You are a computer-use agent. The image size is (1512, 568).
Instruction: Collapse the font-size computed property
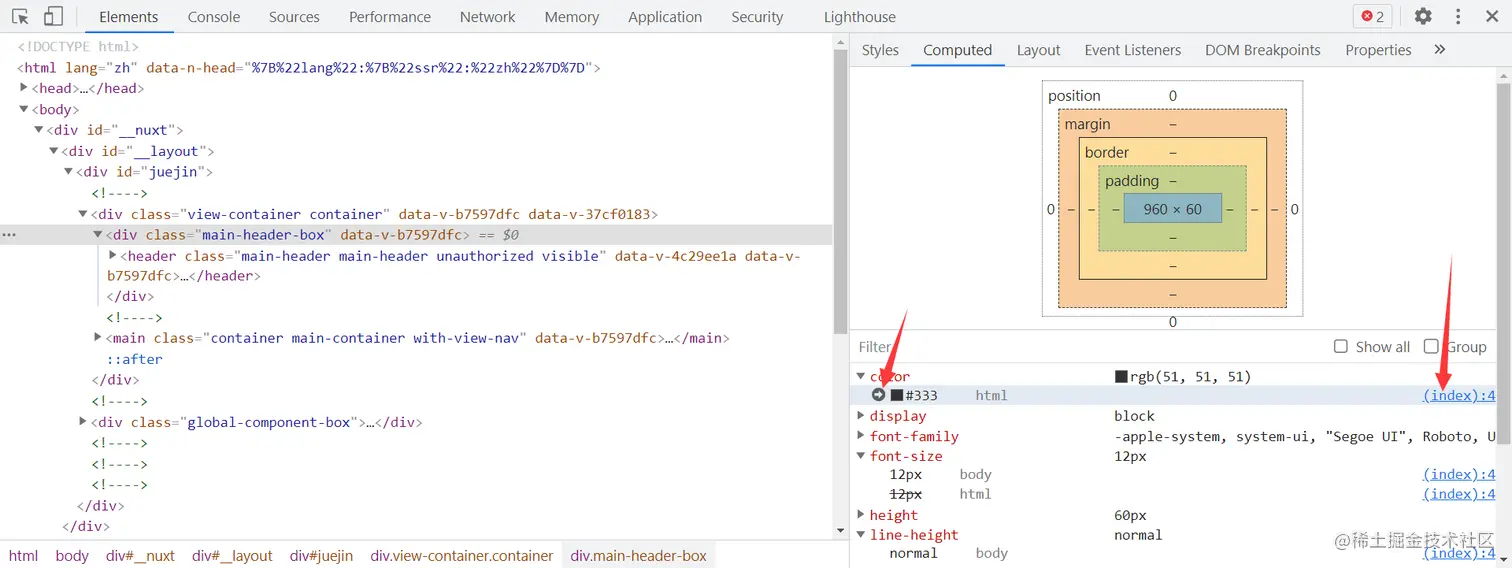pyautogui.click(x=861, y=456)
